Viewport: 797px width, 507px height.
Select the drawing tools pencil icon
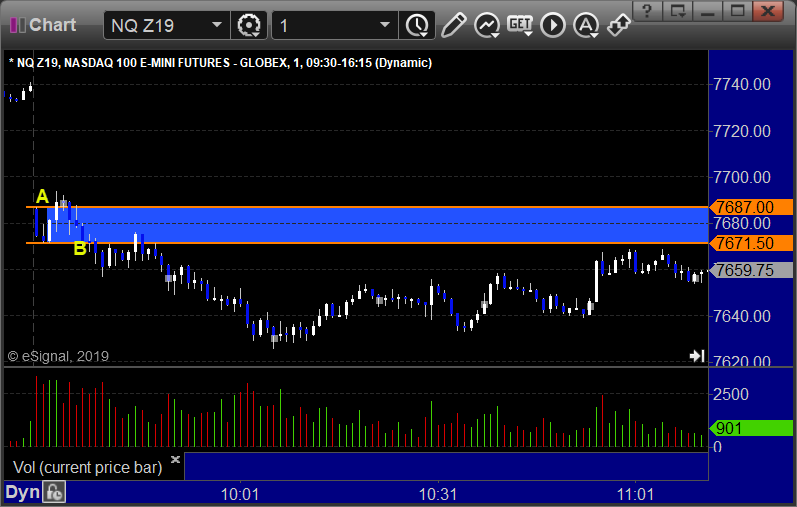[453, 25]
